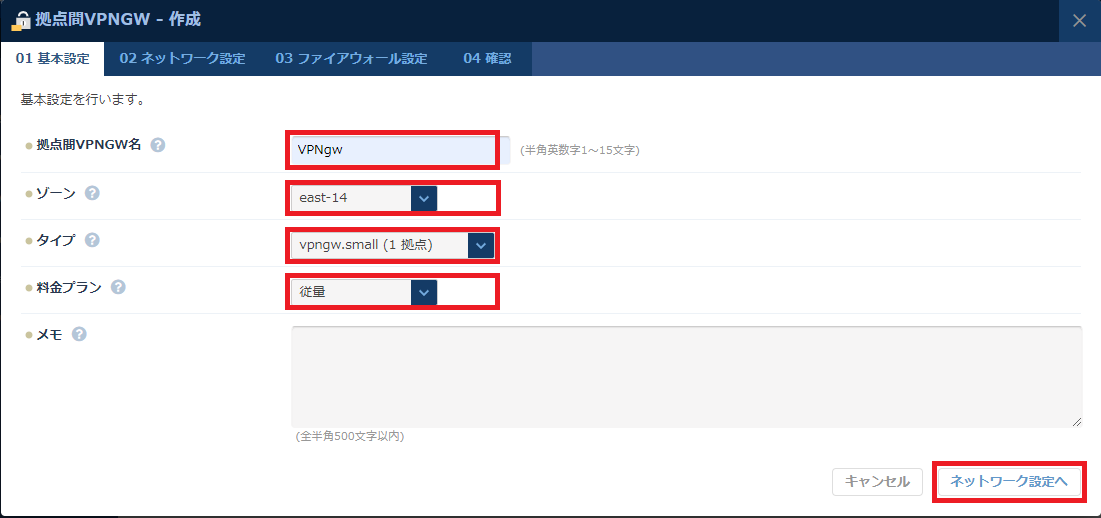Click the padlock icon in the title bar
The width and height of the screenshot is (1101, 518).
19,21
